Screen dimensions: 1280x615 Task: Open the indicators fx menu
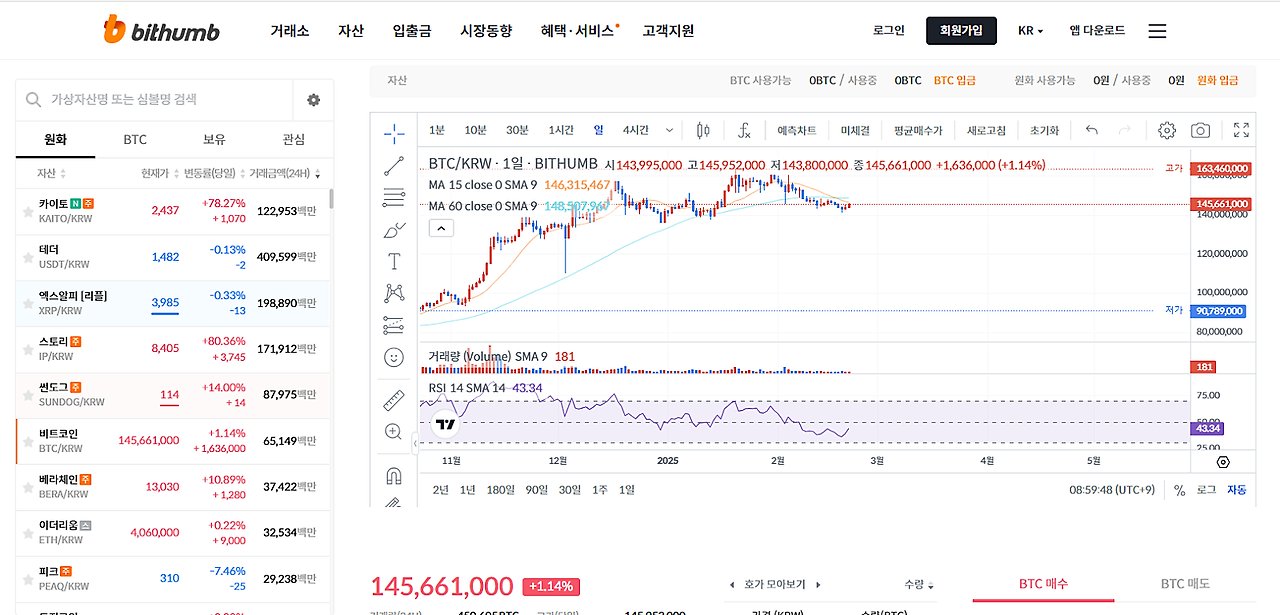(x=744, y=130)
